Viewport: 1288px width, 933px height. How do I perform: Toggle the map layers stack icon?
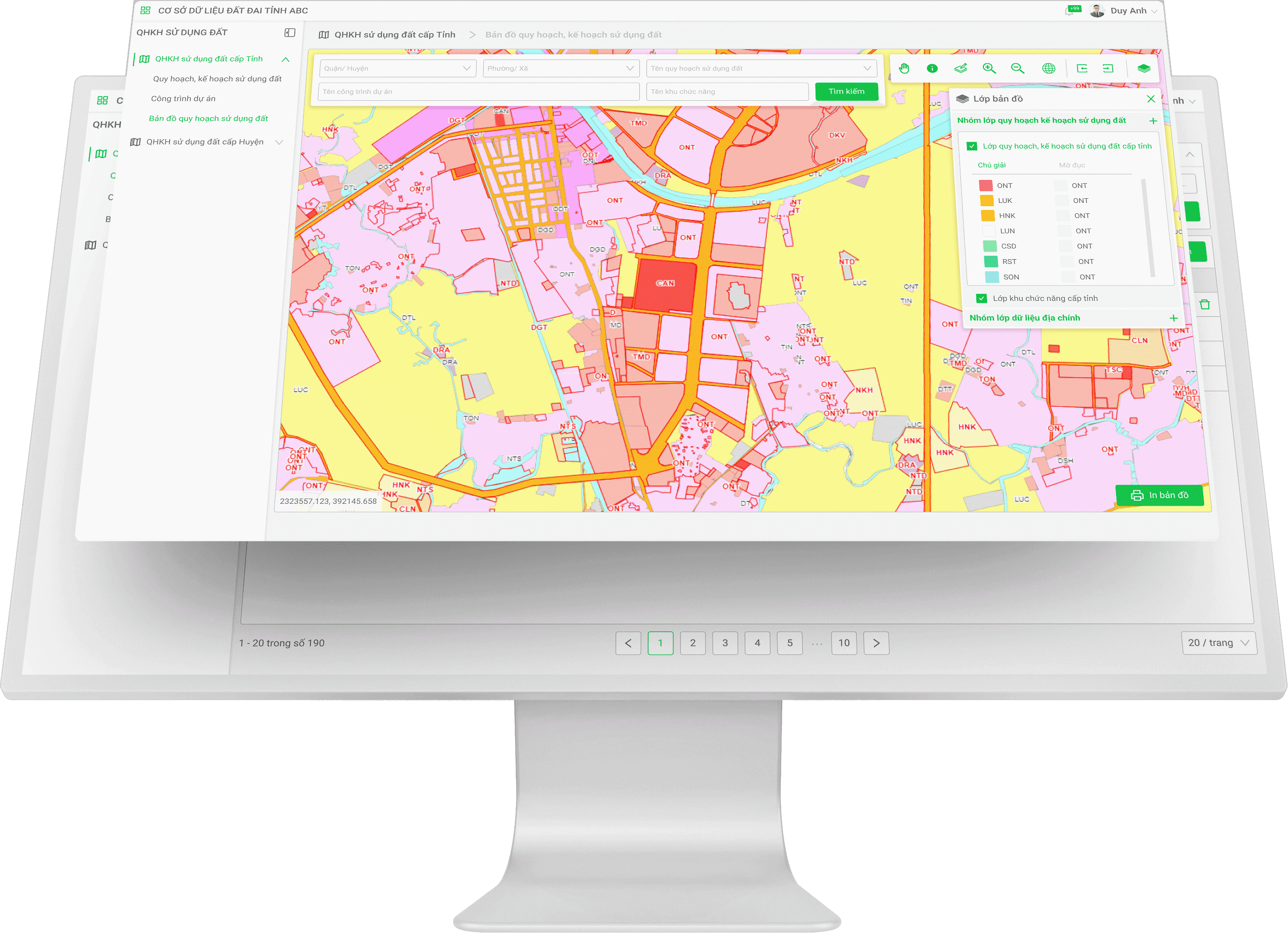pos(1144,69)
